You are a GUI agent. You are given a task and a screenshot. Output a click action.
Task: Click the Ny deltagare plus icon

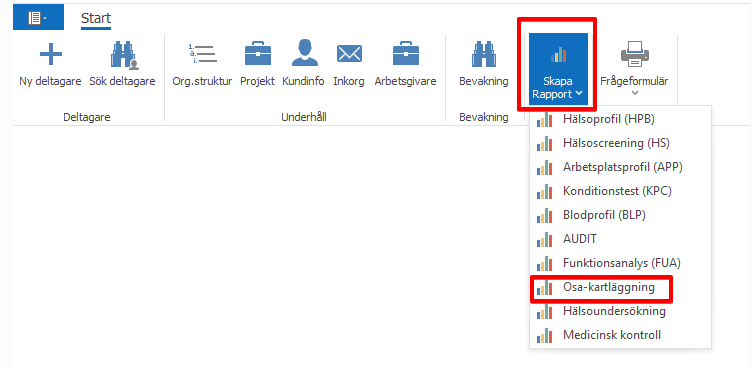coord(50,54)
